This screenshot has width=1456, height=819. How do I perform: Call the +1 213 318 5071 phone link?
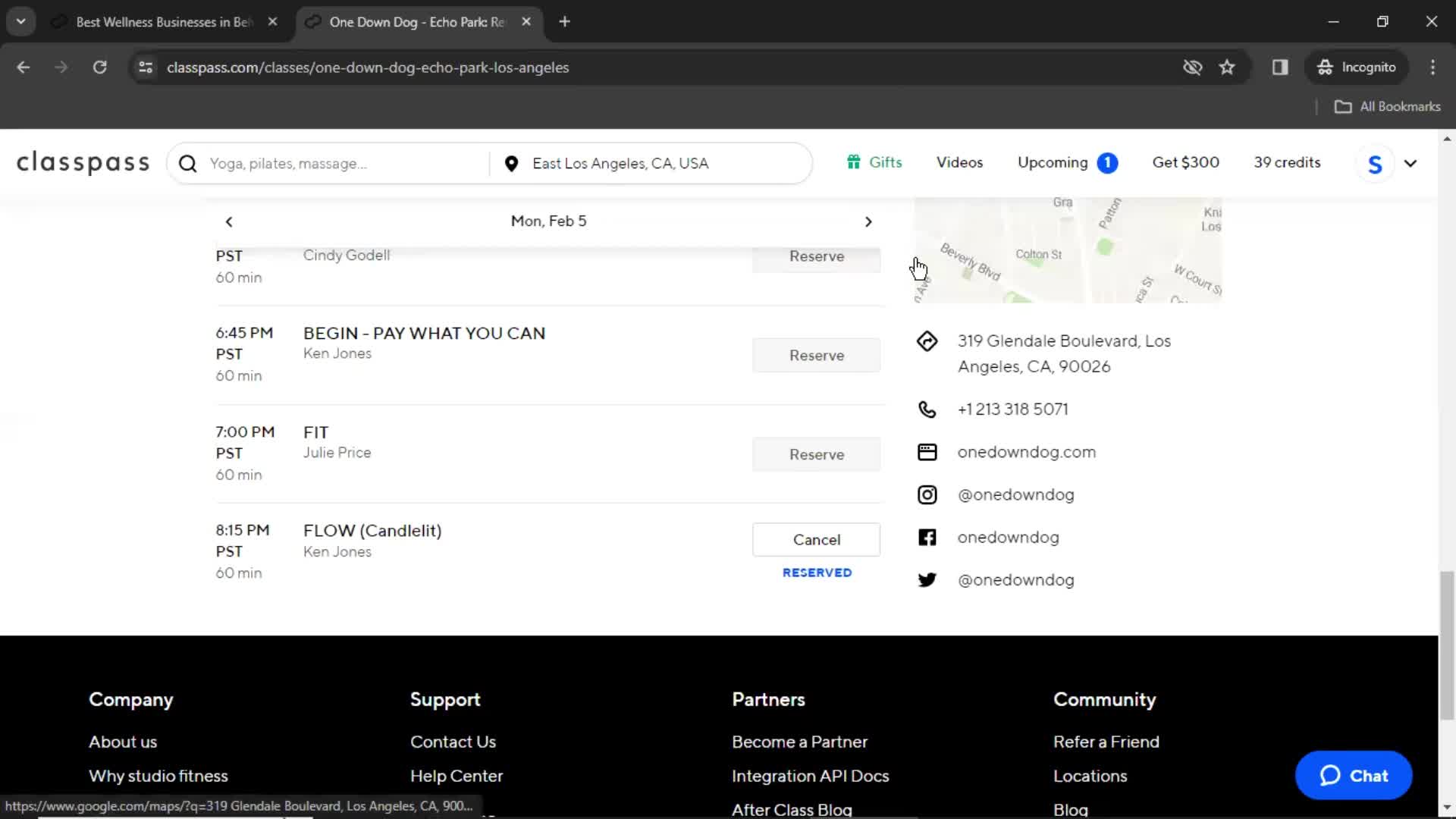click(x=1012, y=409)
